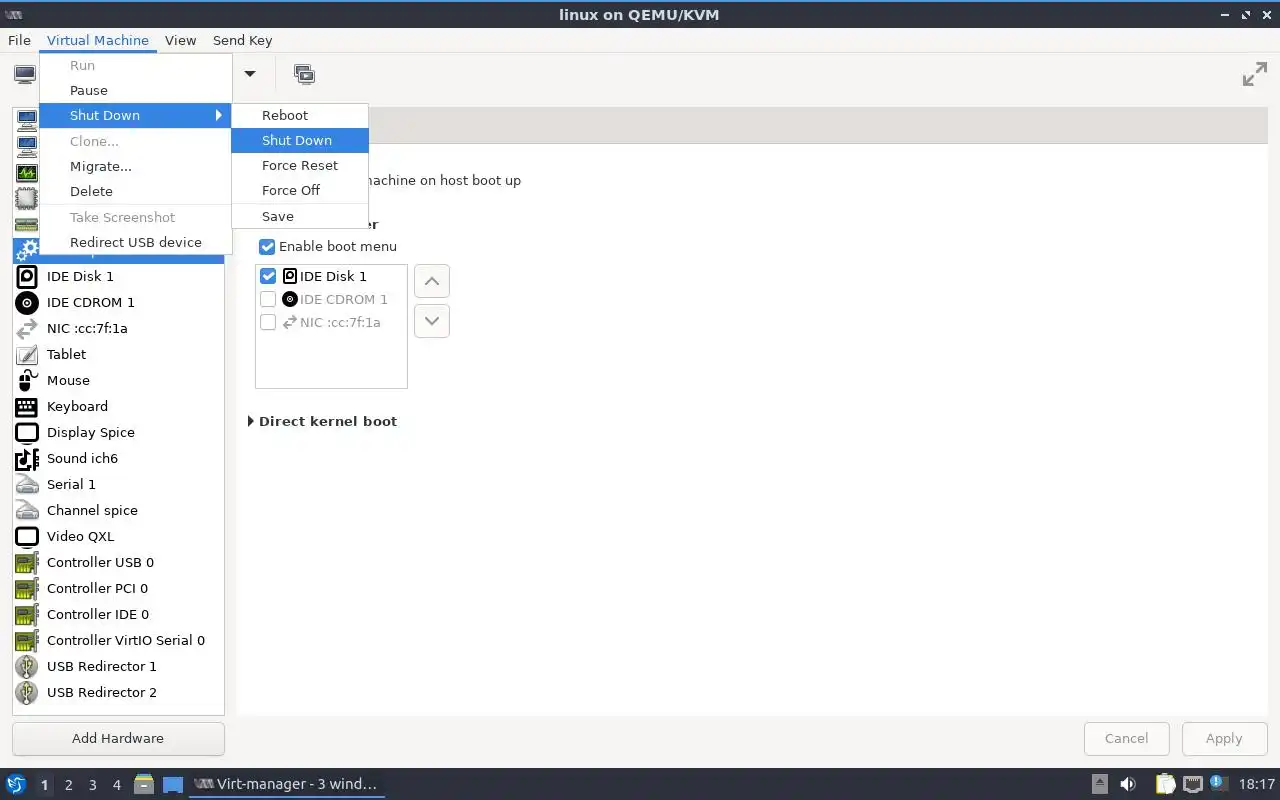Switch to workspace 2 on taskbar

[68, 784]
